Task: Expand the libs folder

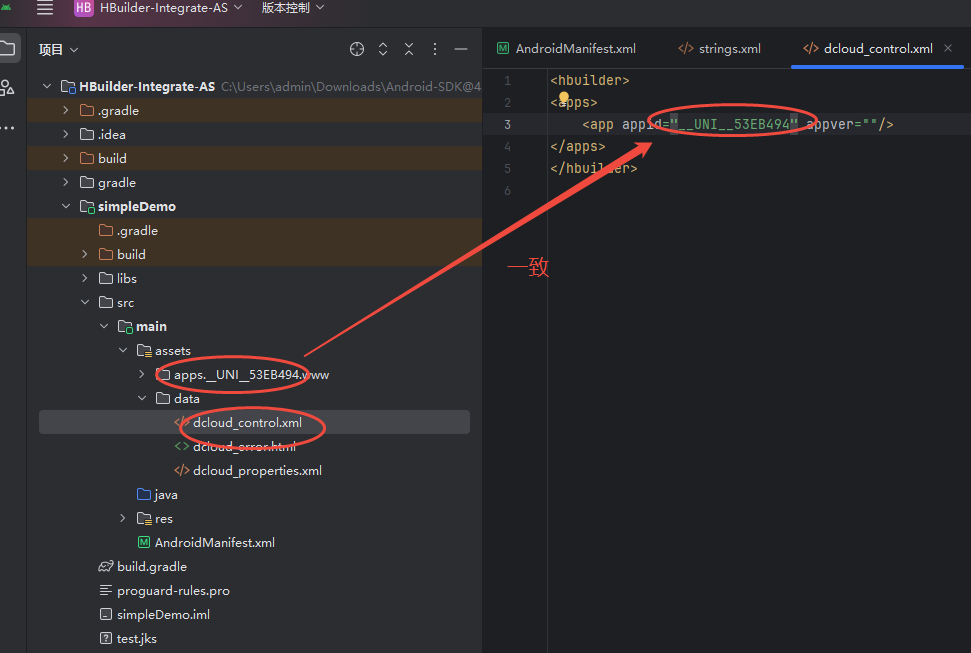Action: pos(85,278)
